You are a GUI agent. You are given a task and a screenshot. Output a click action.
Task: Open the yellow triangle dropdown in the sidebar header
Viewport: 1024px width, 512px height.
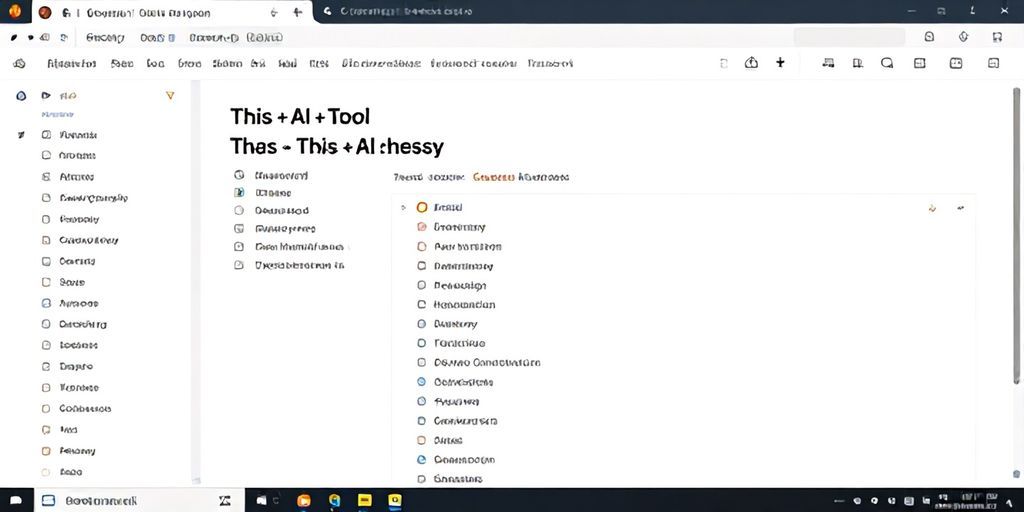(x=170, y=95)
